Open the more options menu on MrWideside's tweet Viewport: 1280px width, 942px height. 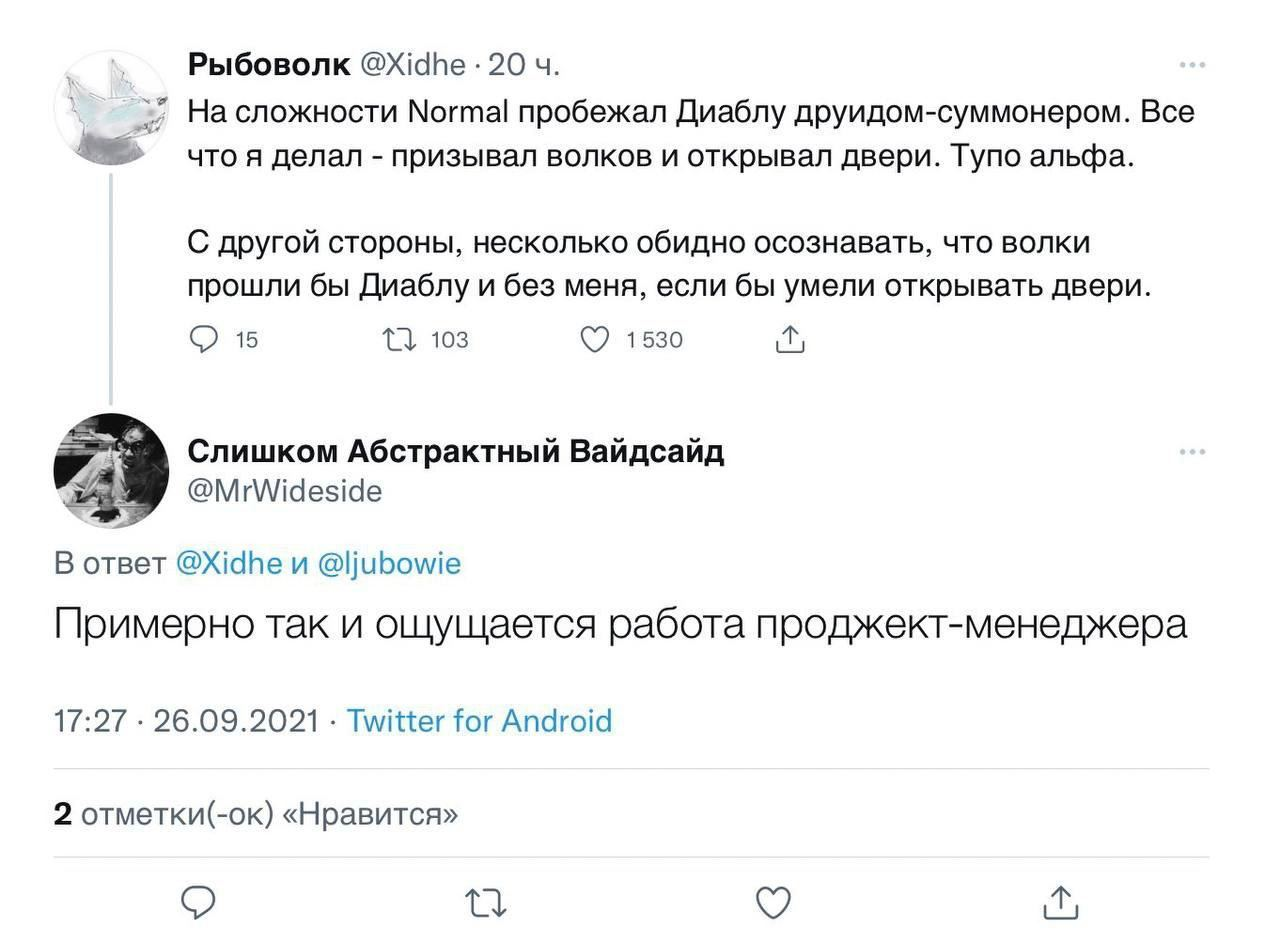point(1190,451)
